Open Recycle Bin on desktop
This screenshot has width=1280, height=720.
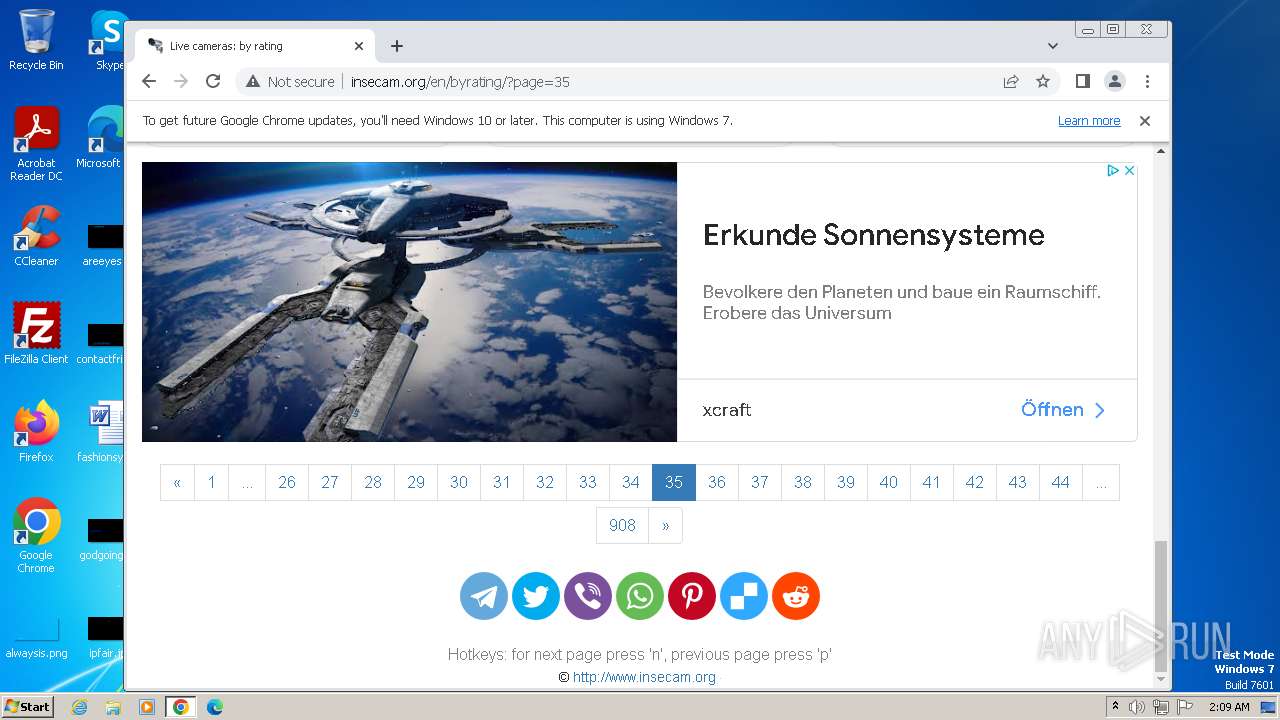[x=36, y=40]
